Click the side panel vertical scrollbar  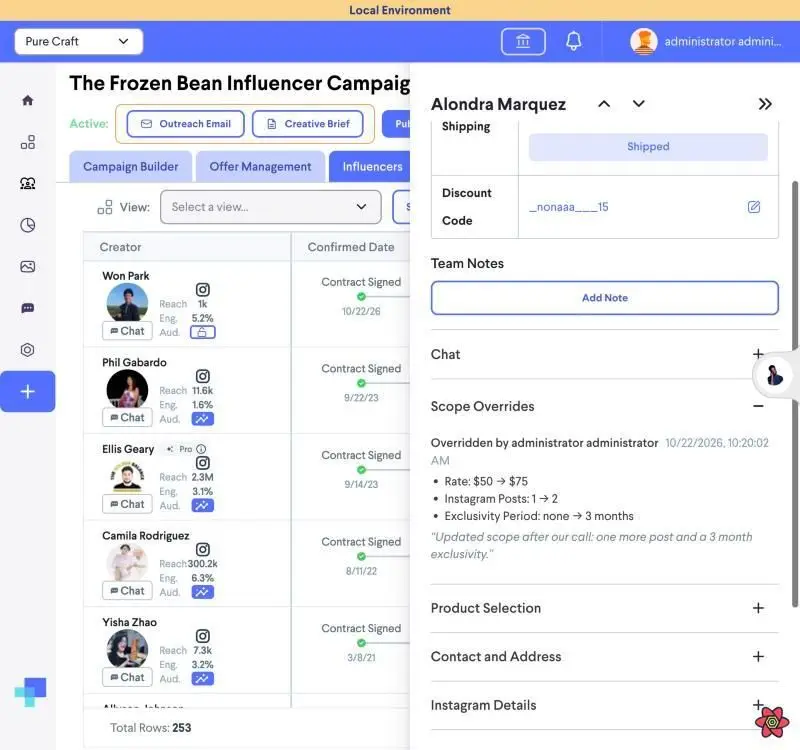(794, 394)
